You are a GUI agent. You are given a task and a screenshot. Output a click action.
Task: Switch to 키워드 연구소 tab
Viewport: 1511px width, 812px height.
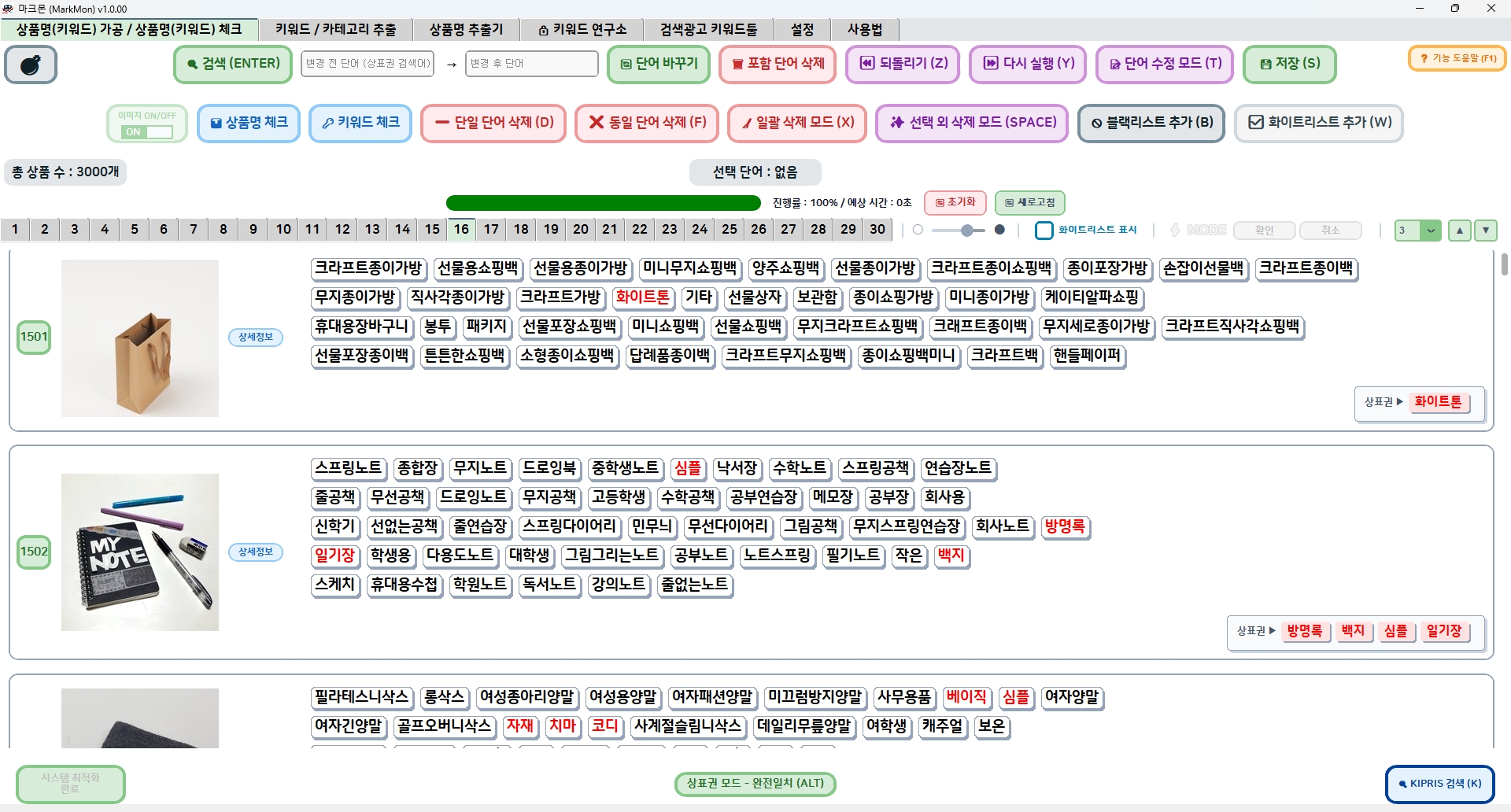point(582,30)
